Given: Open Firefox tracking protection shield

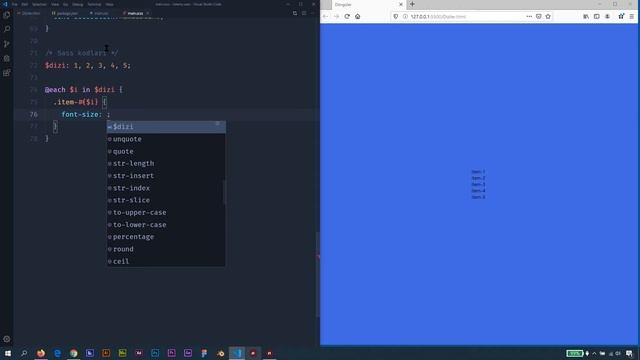Looking at the screenshot, I should 396,16.
